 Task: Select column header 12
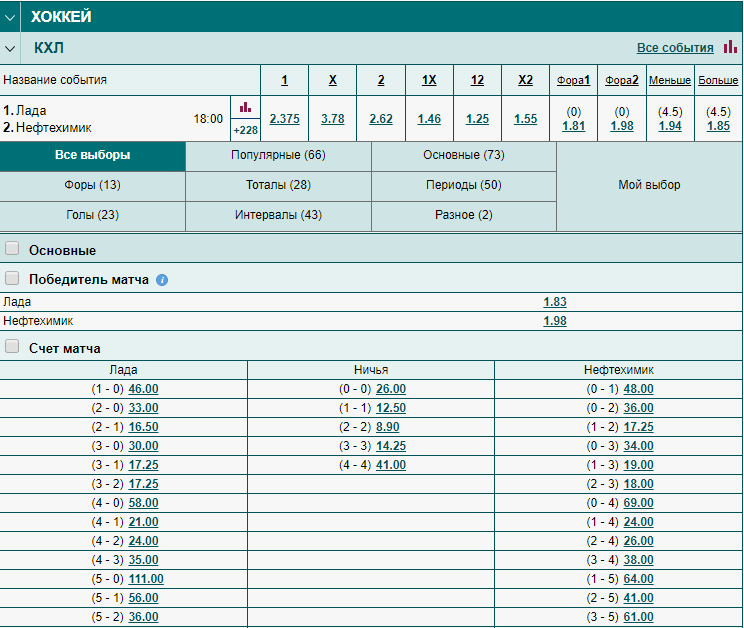point(477,80)
